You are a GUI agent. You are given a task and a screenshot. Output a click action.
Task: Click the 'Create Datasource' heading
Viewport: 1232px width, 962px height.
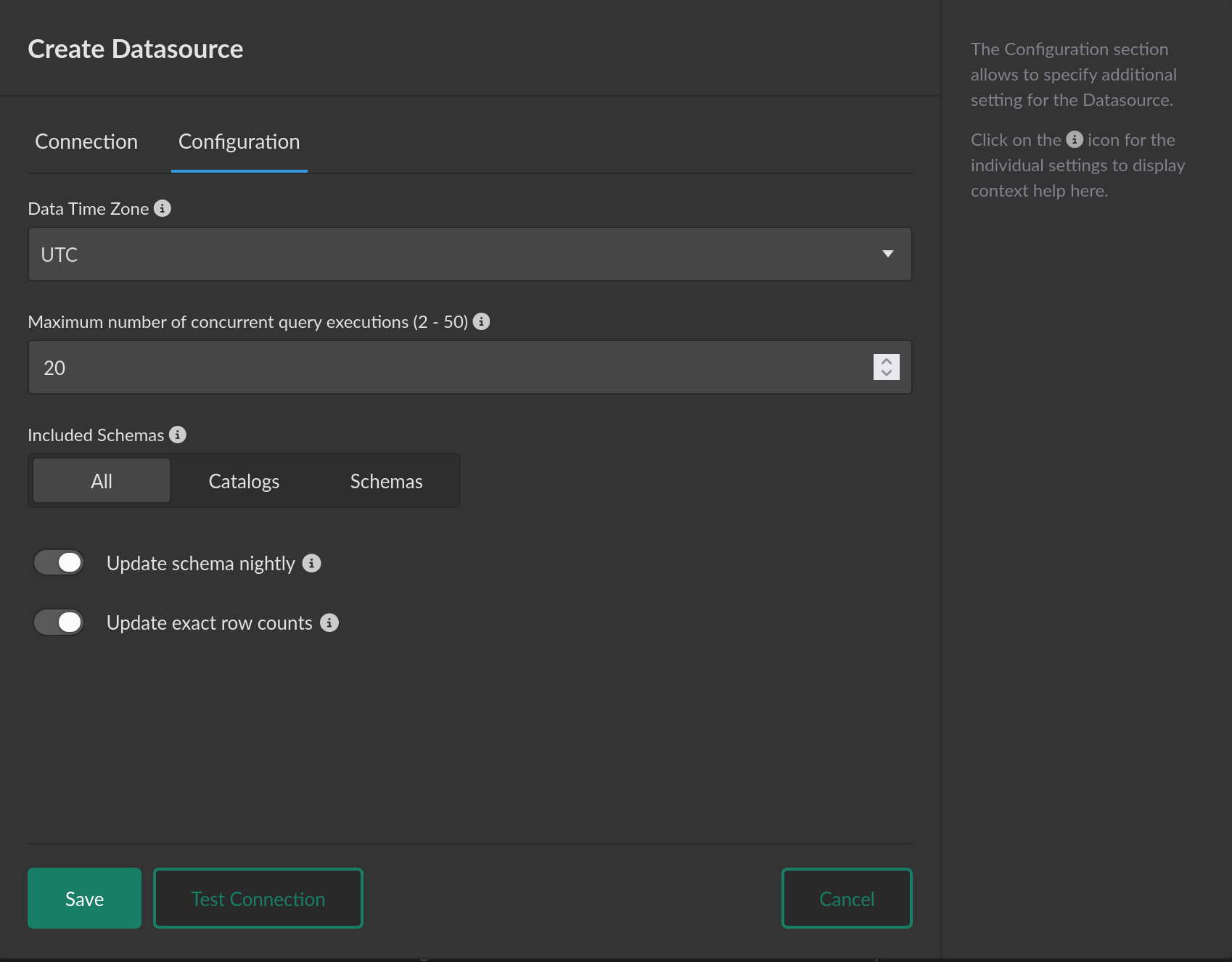pyautogui.click(x=136, y=49)
